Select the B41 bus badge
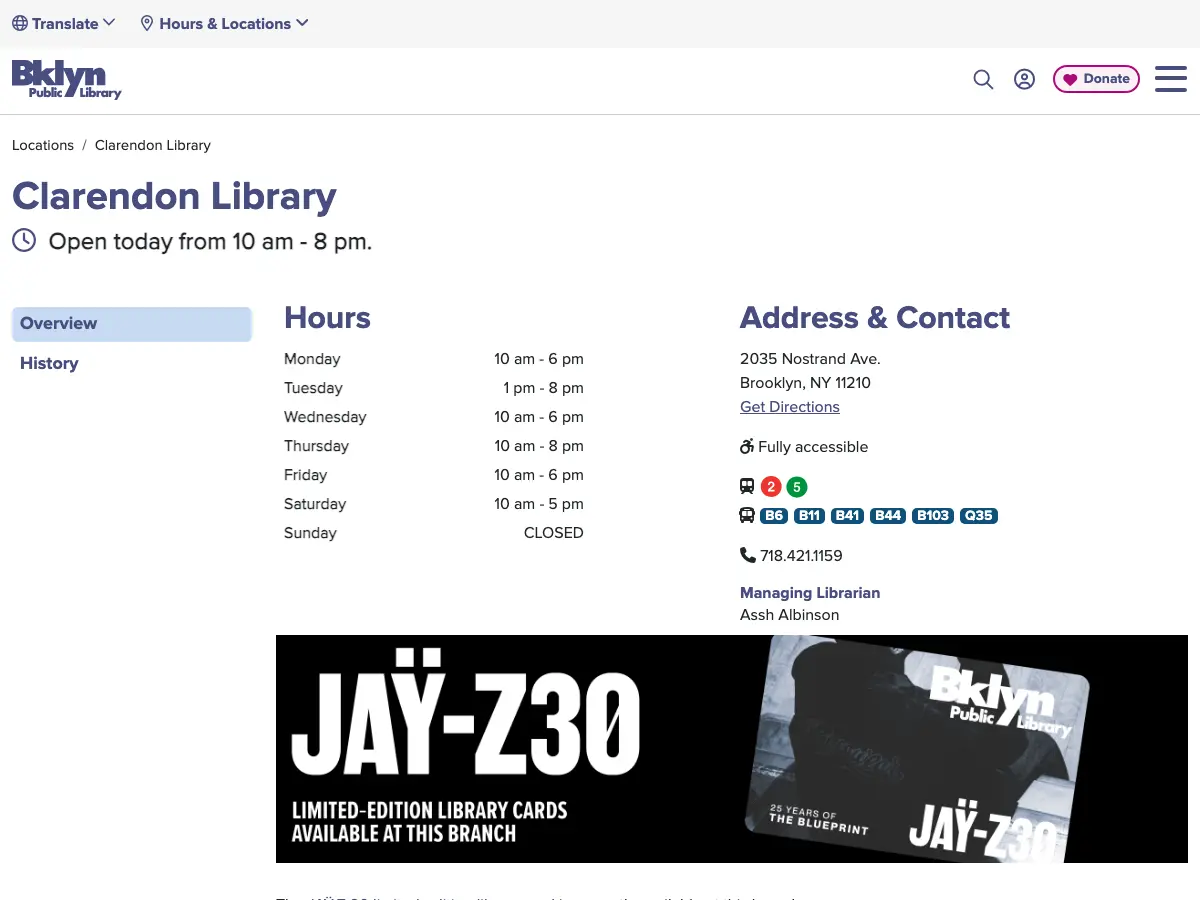Viewport: 1200px width, 900px height. click(848, 516)
